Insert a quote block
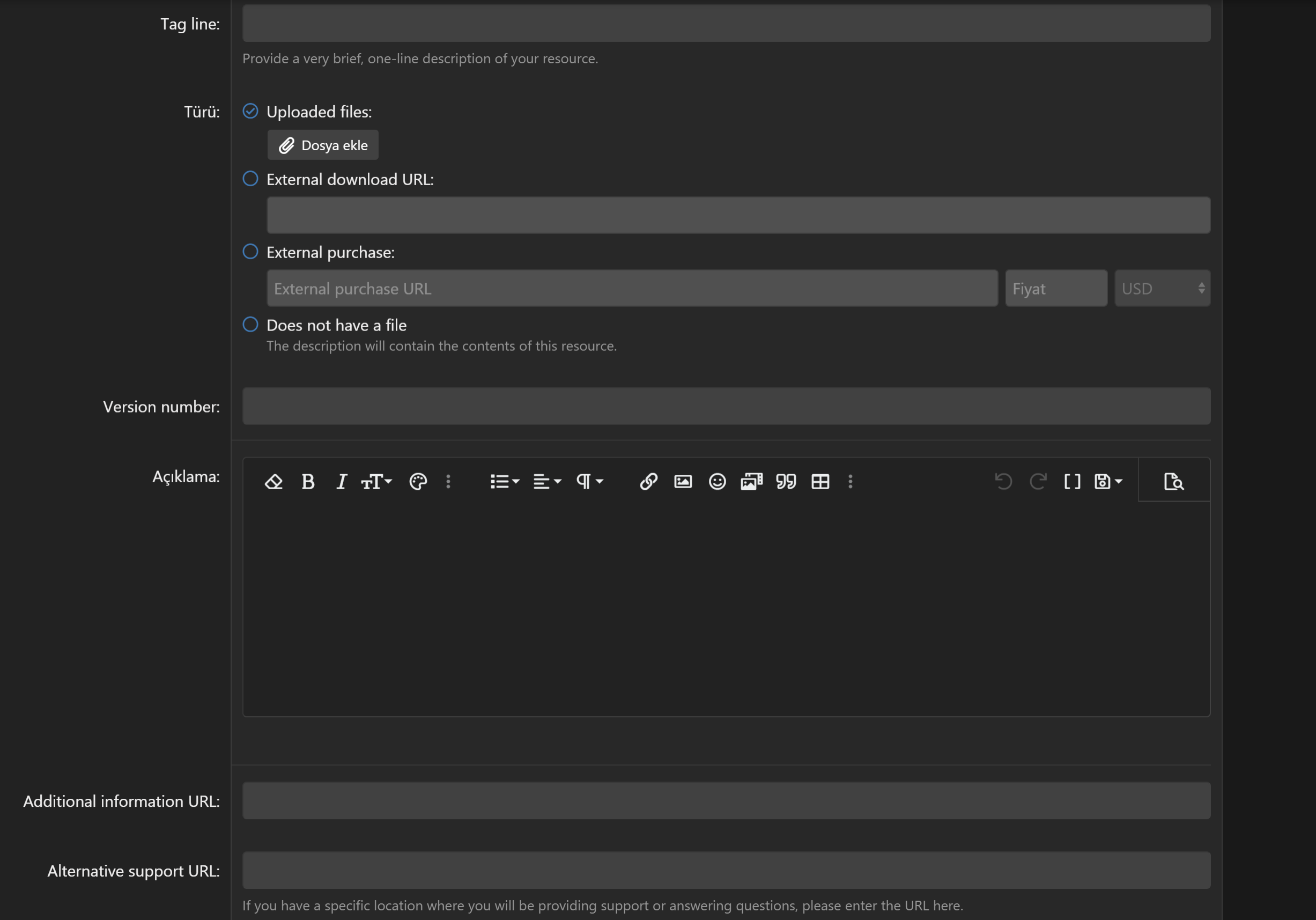1316x920 pixels. 786,482
